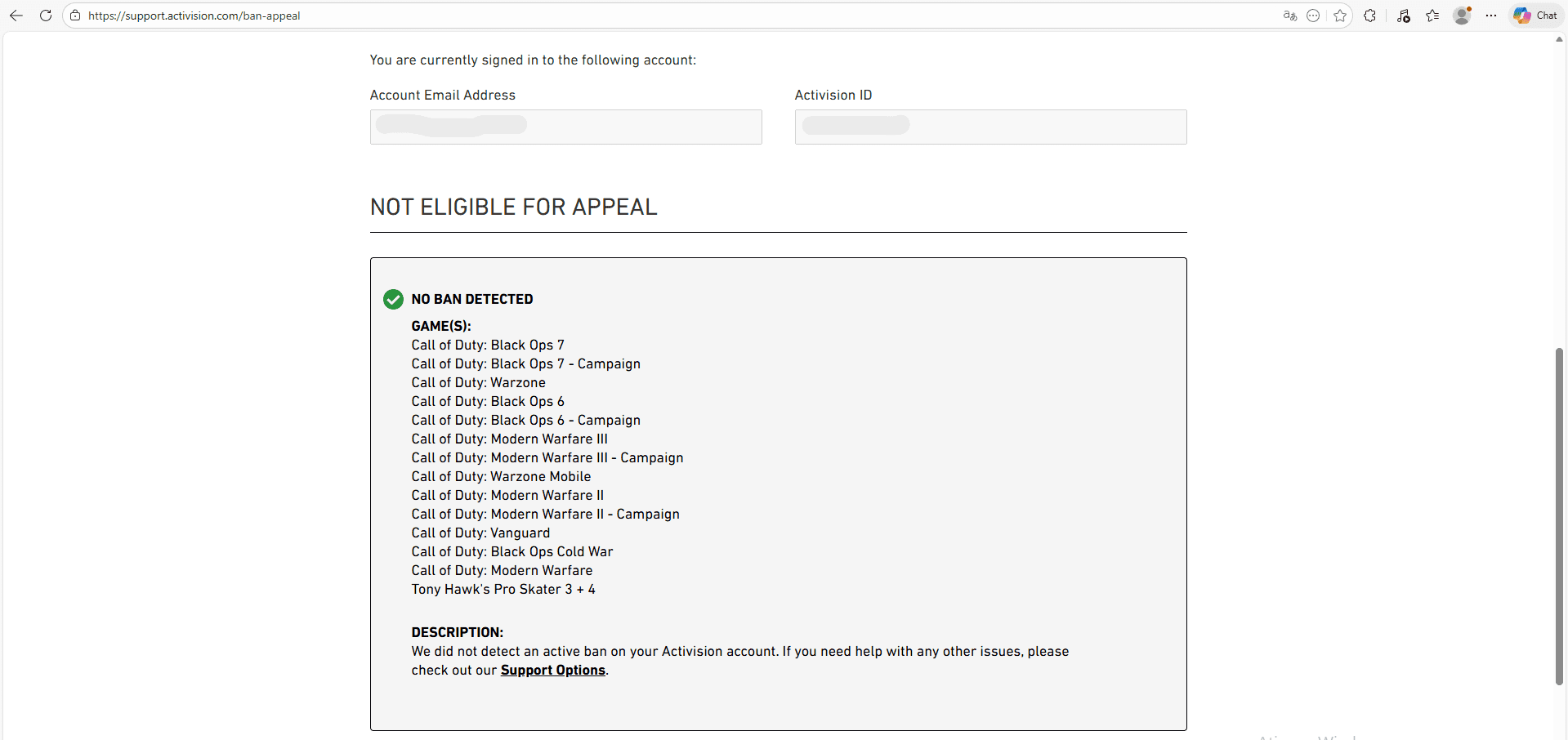Open the translate page icon

(x=1289, y=16)
